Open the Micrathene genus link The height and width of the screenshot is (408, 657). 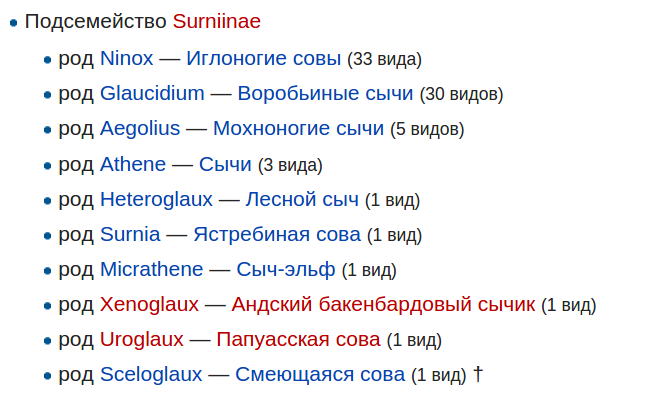point(151,269)
